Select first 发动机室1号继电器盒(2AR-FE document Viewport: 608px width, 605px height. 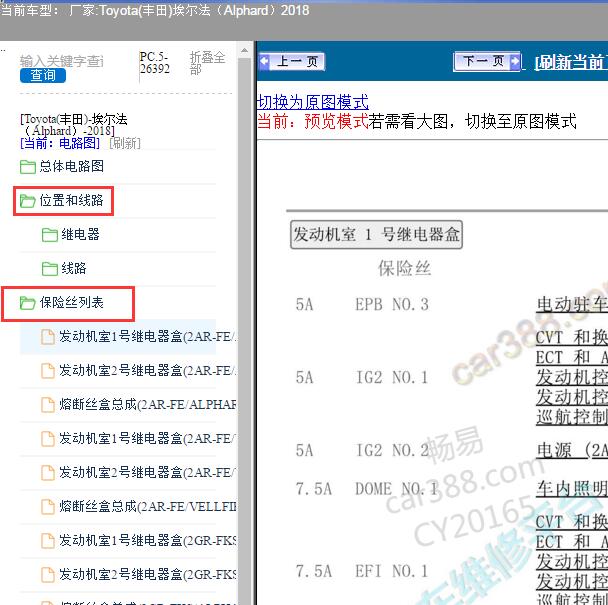147,337
